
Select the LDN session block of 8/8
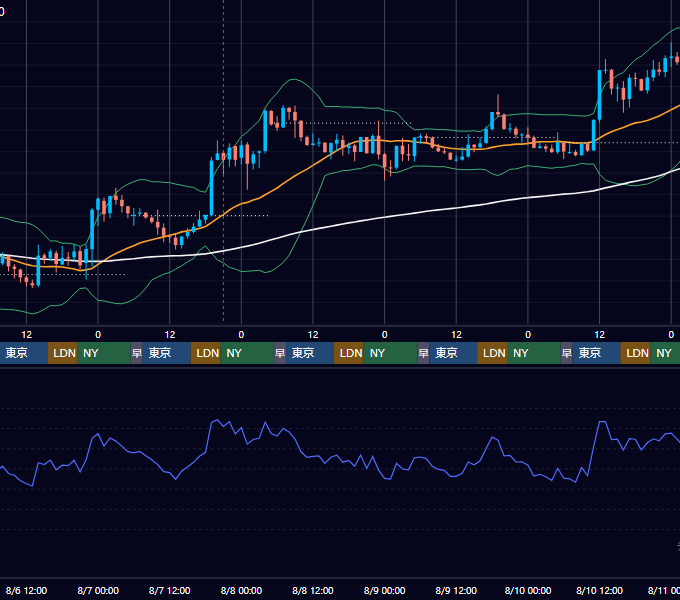349,353
